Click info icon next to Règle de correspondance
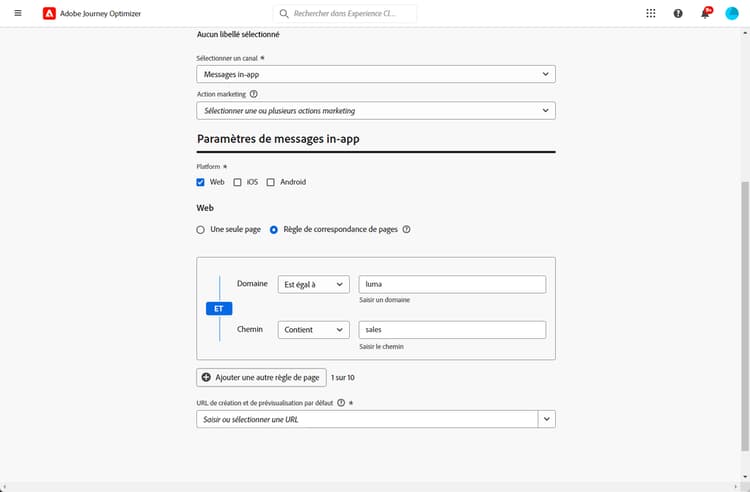Image resolution: width=750 pixels, height=492 pixels. tap(407, 229)
